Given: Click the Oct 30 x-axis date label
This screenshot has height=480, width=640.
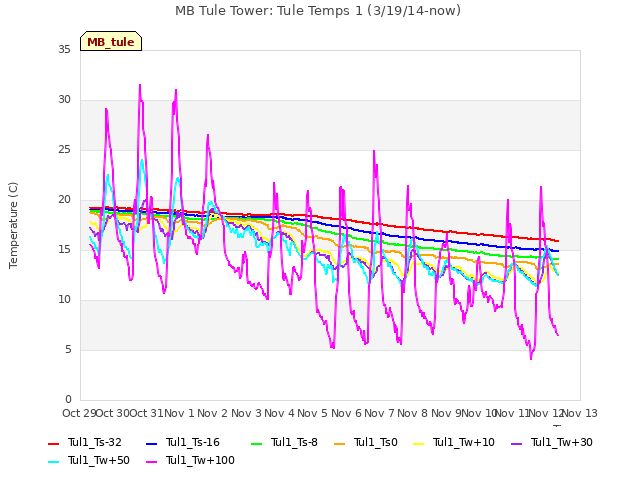Looking at the screenshot, I should pos(113,413).
